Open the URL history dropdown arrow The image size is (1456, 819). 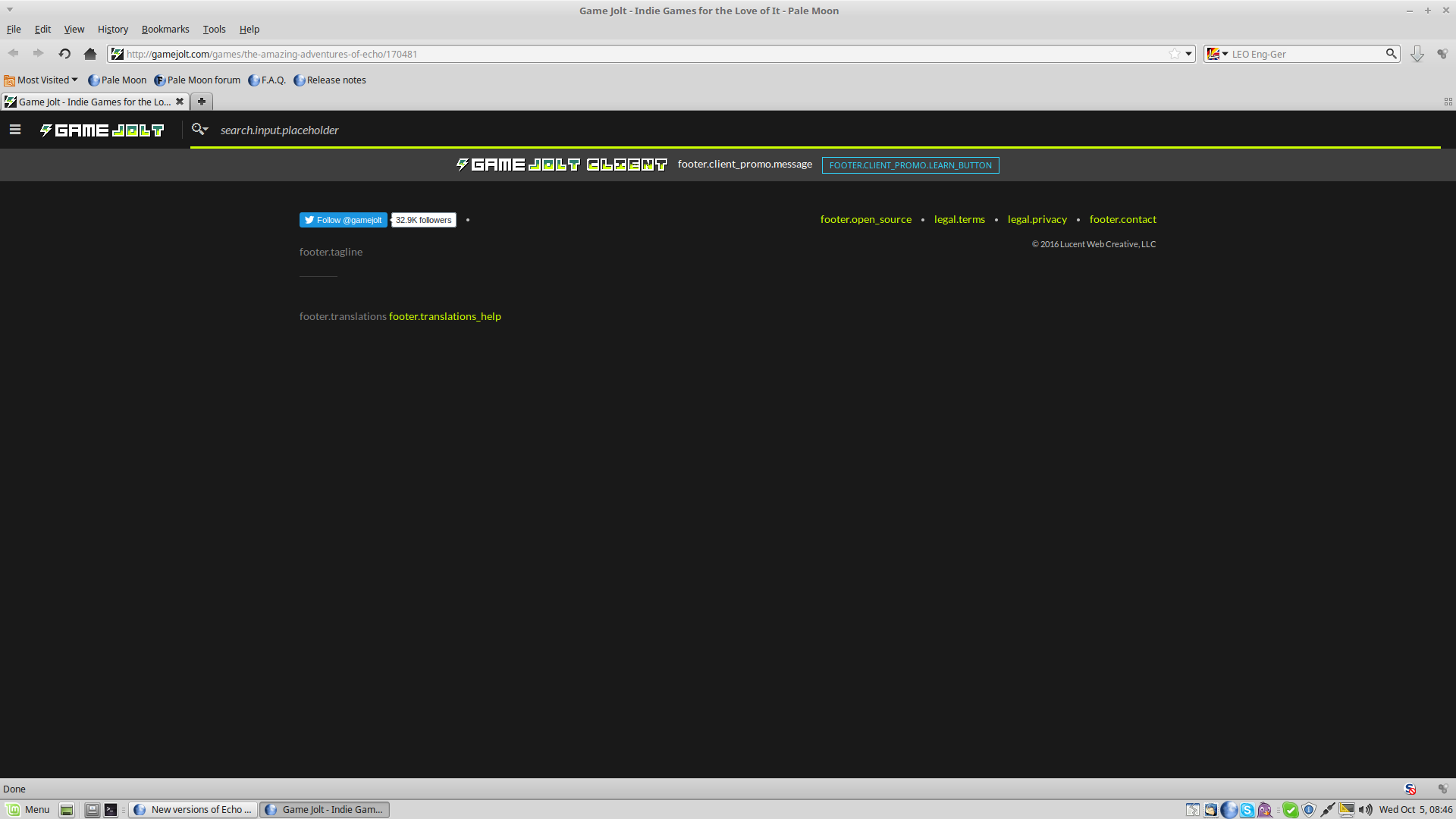[1188, 54]
